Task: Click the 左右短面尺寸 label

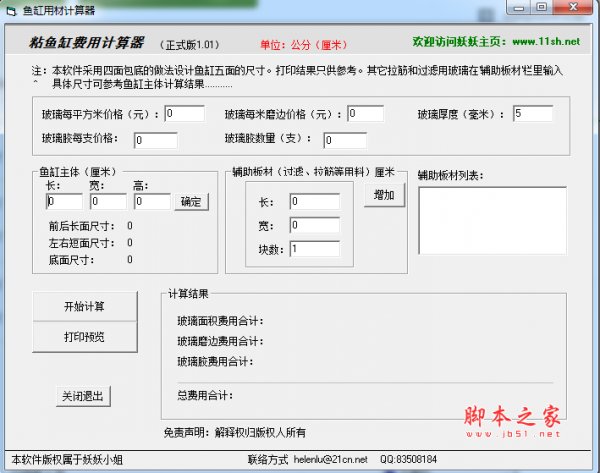Action: (82, 243)
